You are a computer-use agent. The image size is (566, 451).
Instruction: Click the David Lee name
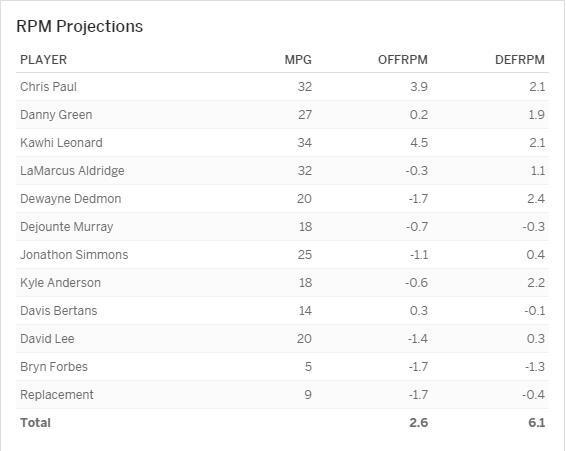coord(47,339)
